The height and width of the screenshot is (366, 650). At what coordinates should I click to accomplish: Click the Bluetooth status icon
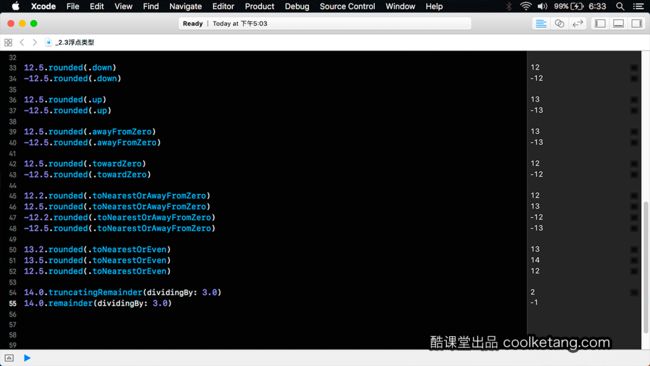coord(509,6)
